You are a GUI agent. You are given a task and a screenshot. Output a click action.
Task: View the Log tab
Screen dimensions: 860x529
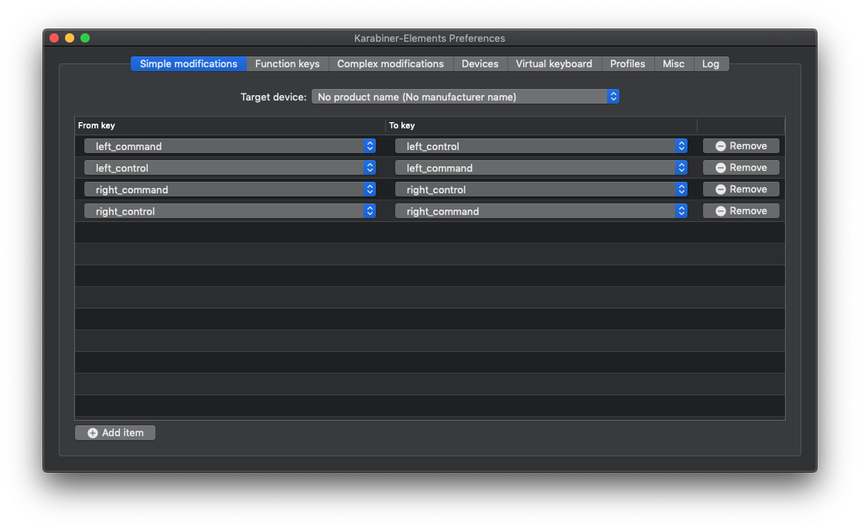tap(711, 64)
